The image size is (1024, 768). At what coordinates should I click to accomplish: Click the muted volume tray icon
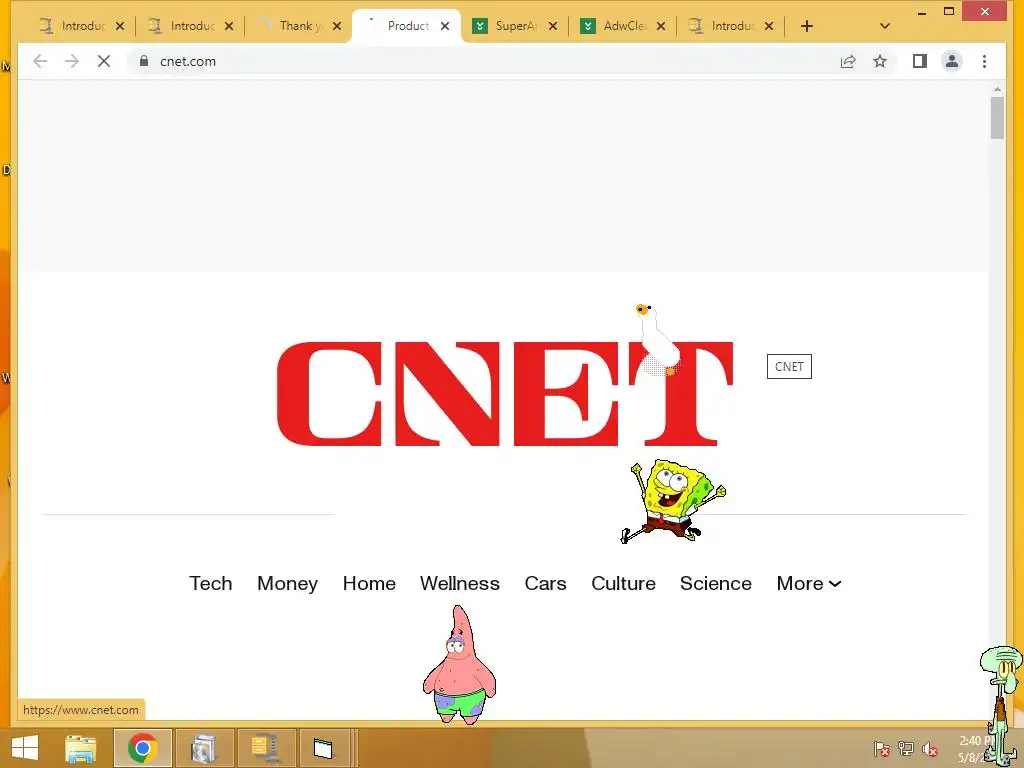coord(930,749)
